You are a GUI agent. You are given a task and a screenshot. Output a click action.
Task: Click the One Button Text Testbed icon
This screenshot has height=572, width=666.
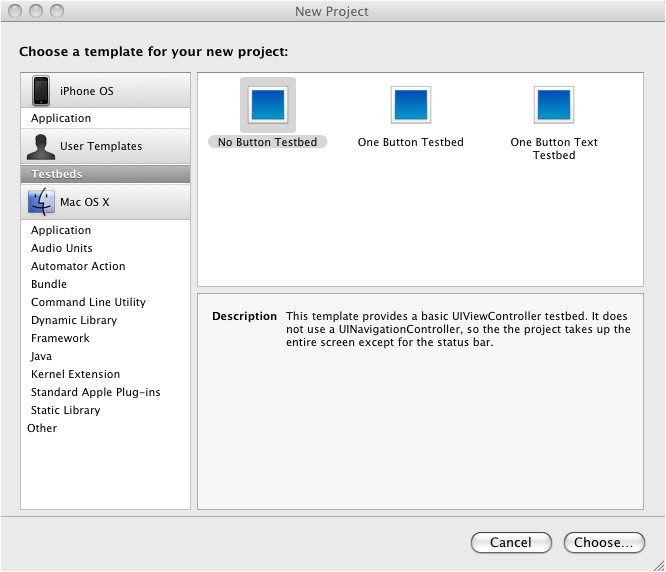tap(553, 105)
